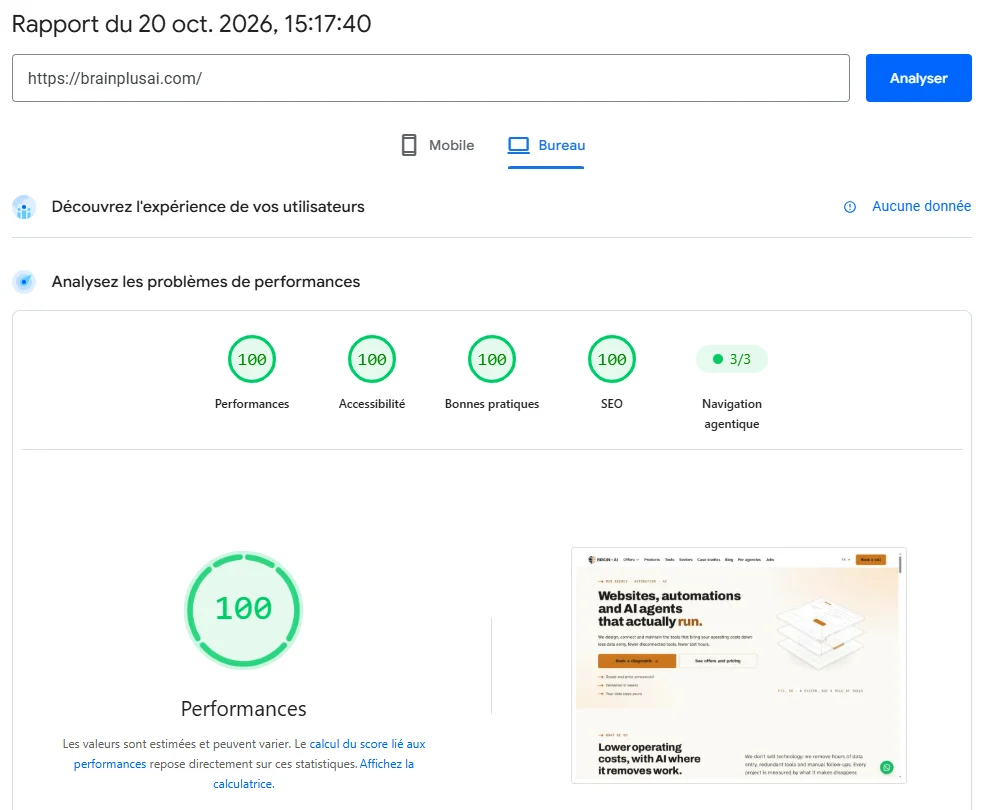Open the website screenshot thumbnail

point(738,665)
